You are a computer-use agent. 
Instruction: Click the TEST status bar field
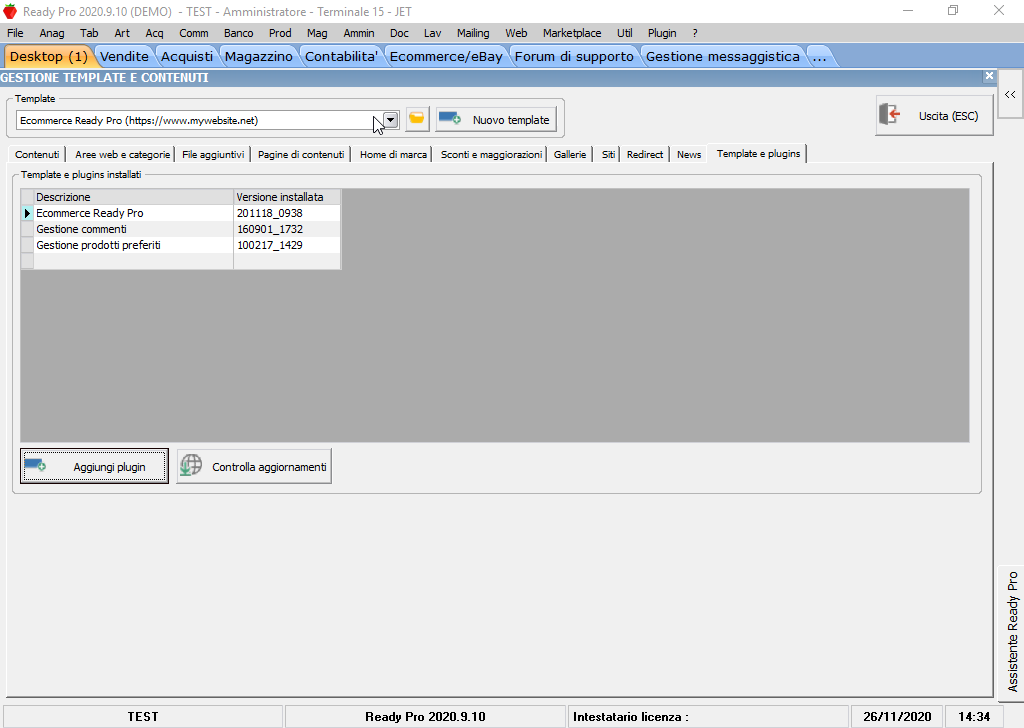point(143,716)
